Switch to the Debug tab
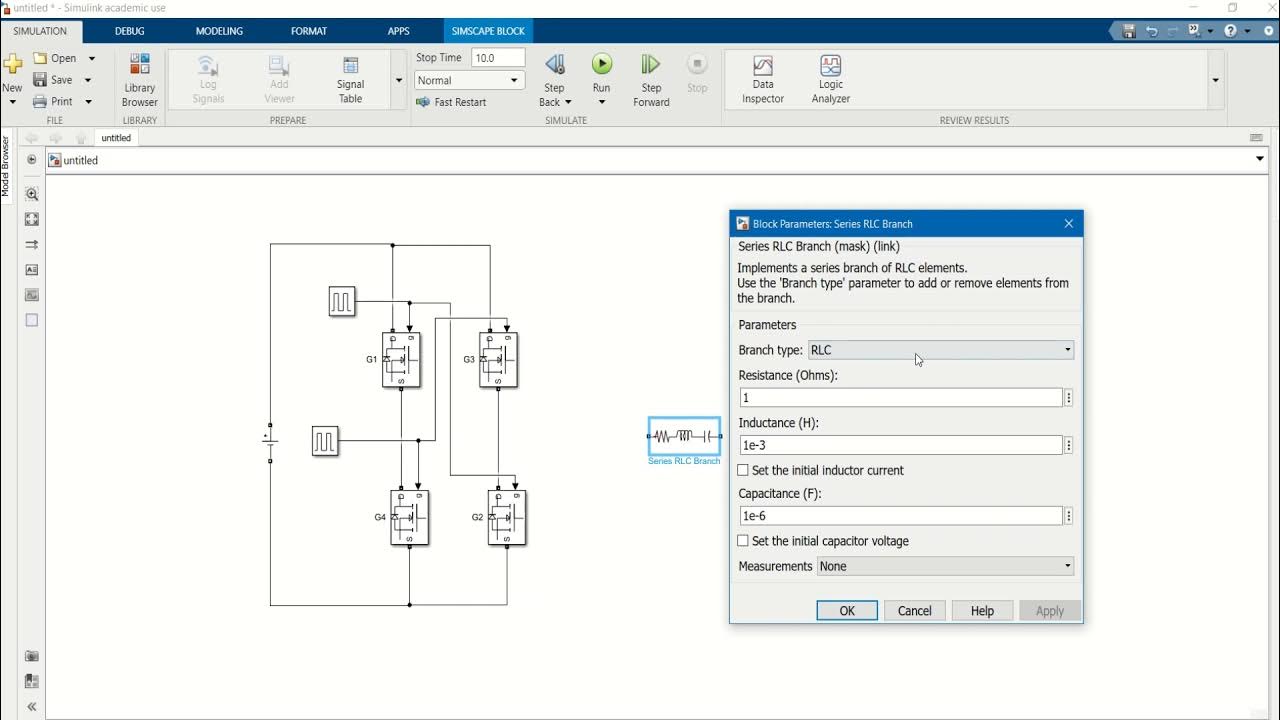 click(130, 31)
